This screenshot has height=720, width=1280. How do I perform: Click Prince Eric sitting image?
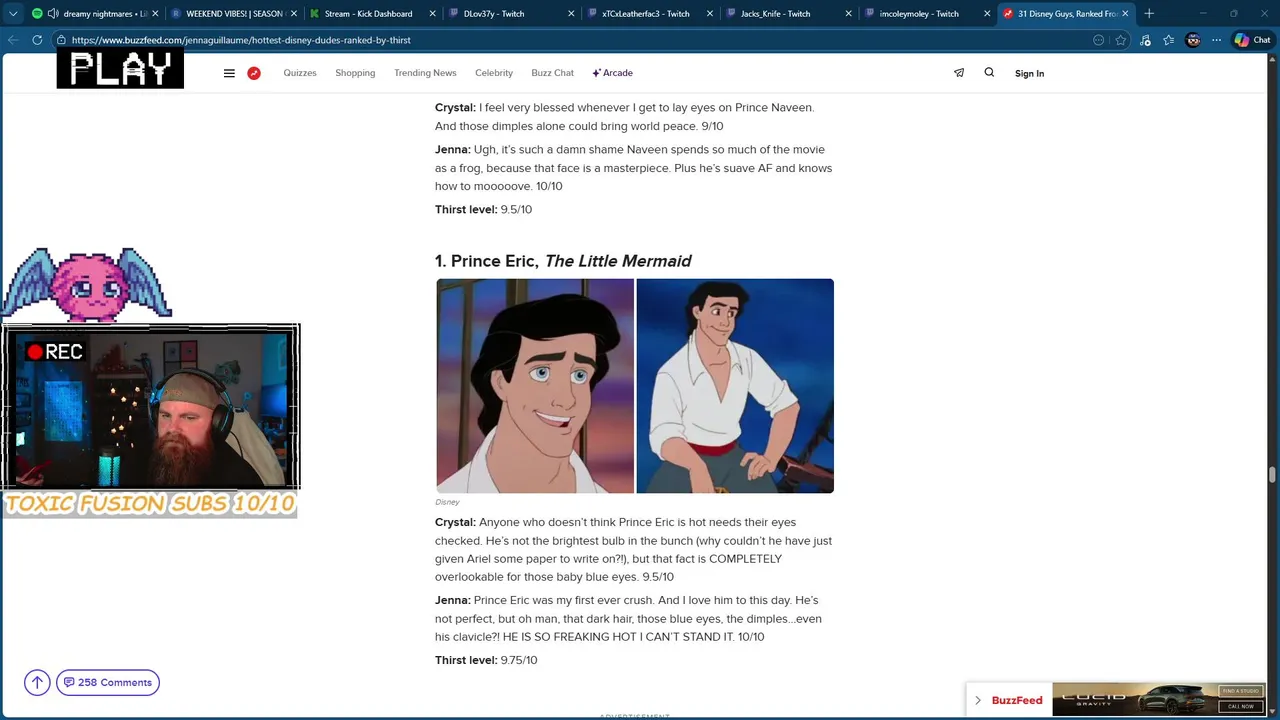[735, 386]
